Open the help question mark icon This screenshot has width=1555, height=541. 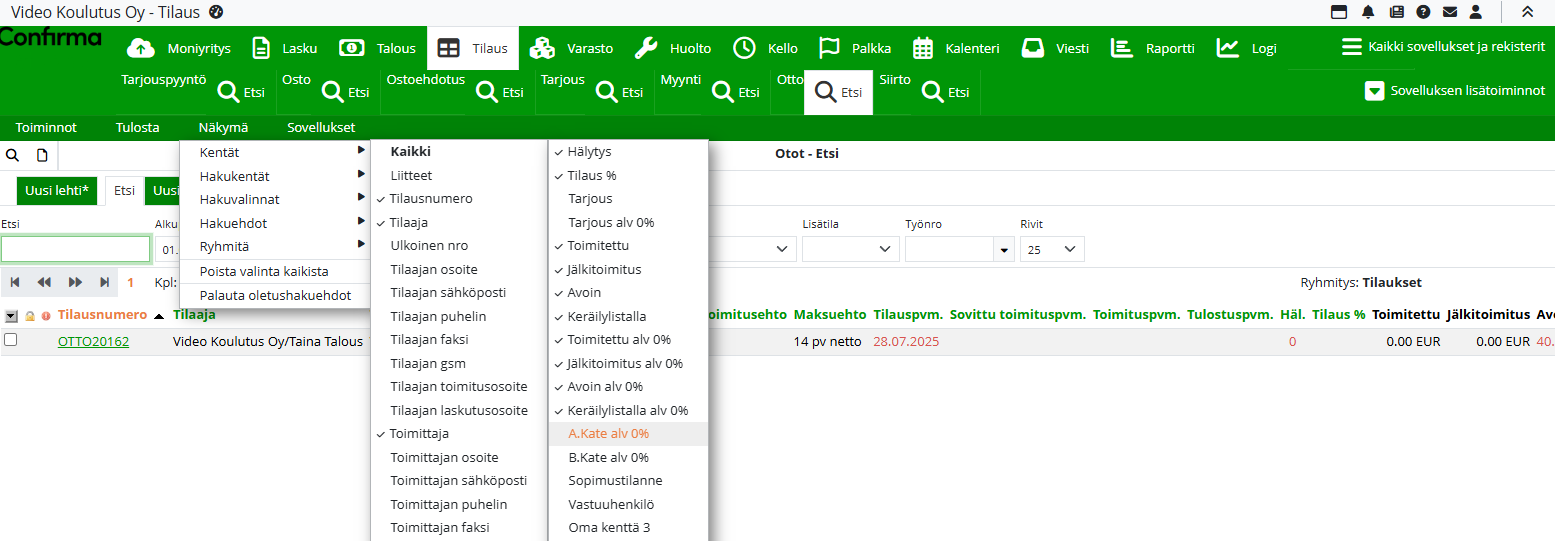(1423, 12)
